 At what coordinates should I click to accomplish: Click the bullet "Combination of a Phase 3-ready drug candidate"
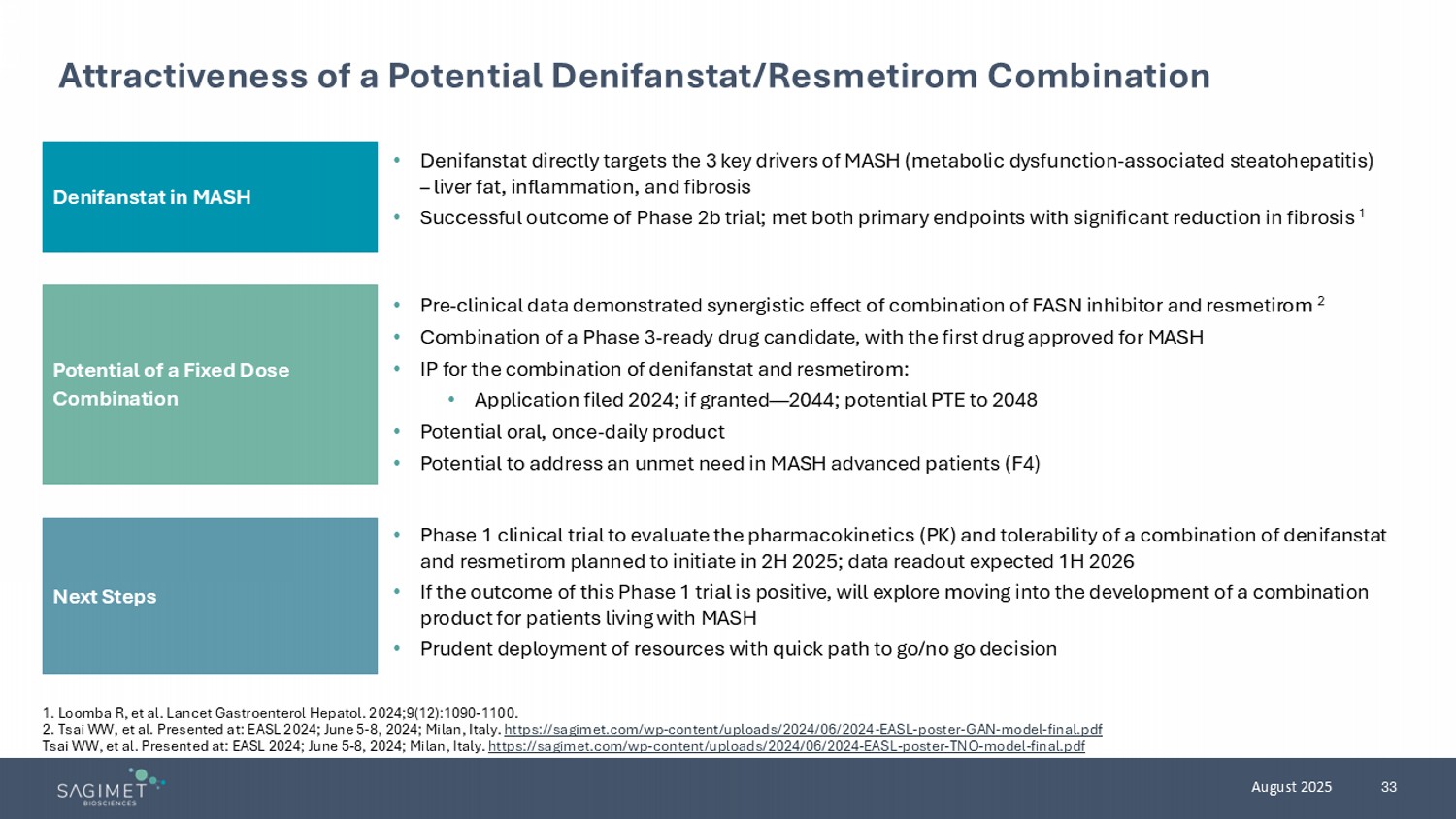[811, 337]
